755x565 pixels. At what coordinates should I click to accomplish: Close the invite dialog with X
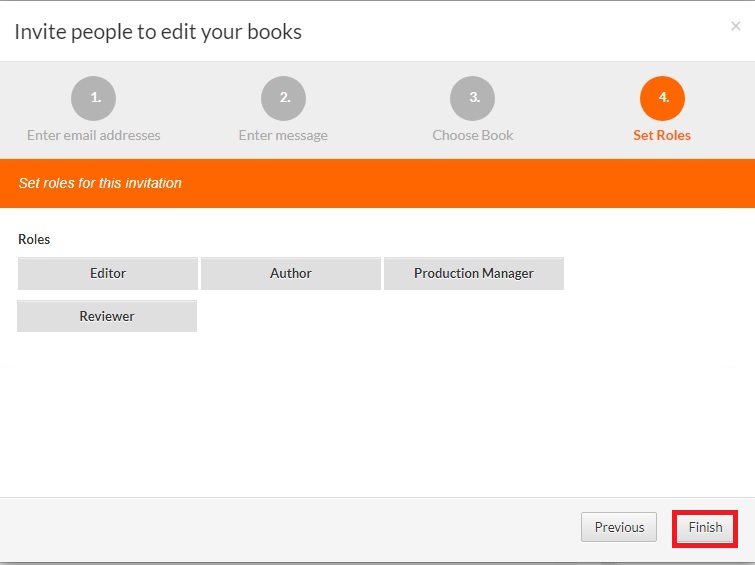click(x=736, y=27)
